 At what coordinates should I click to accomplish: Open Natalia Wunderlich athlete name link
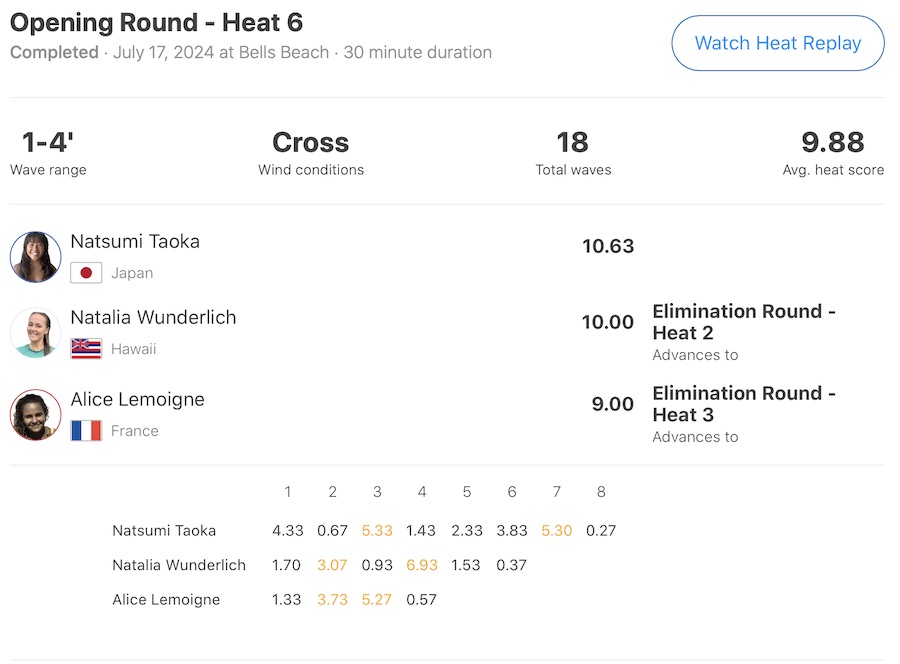coord(153,317)
